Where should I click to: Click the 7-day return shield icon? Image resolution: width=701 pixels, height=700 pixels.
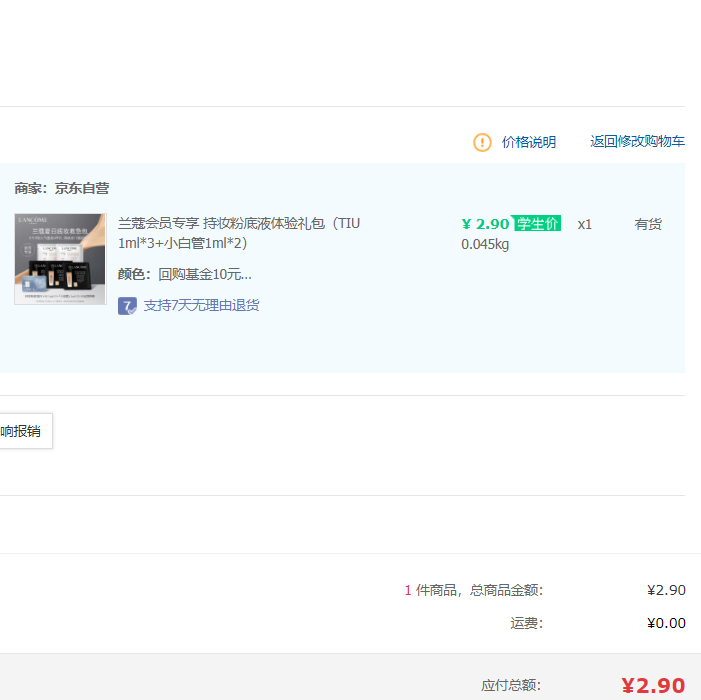click(x=127, y=305)
